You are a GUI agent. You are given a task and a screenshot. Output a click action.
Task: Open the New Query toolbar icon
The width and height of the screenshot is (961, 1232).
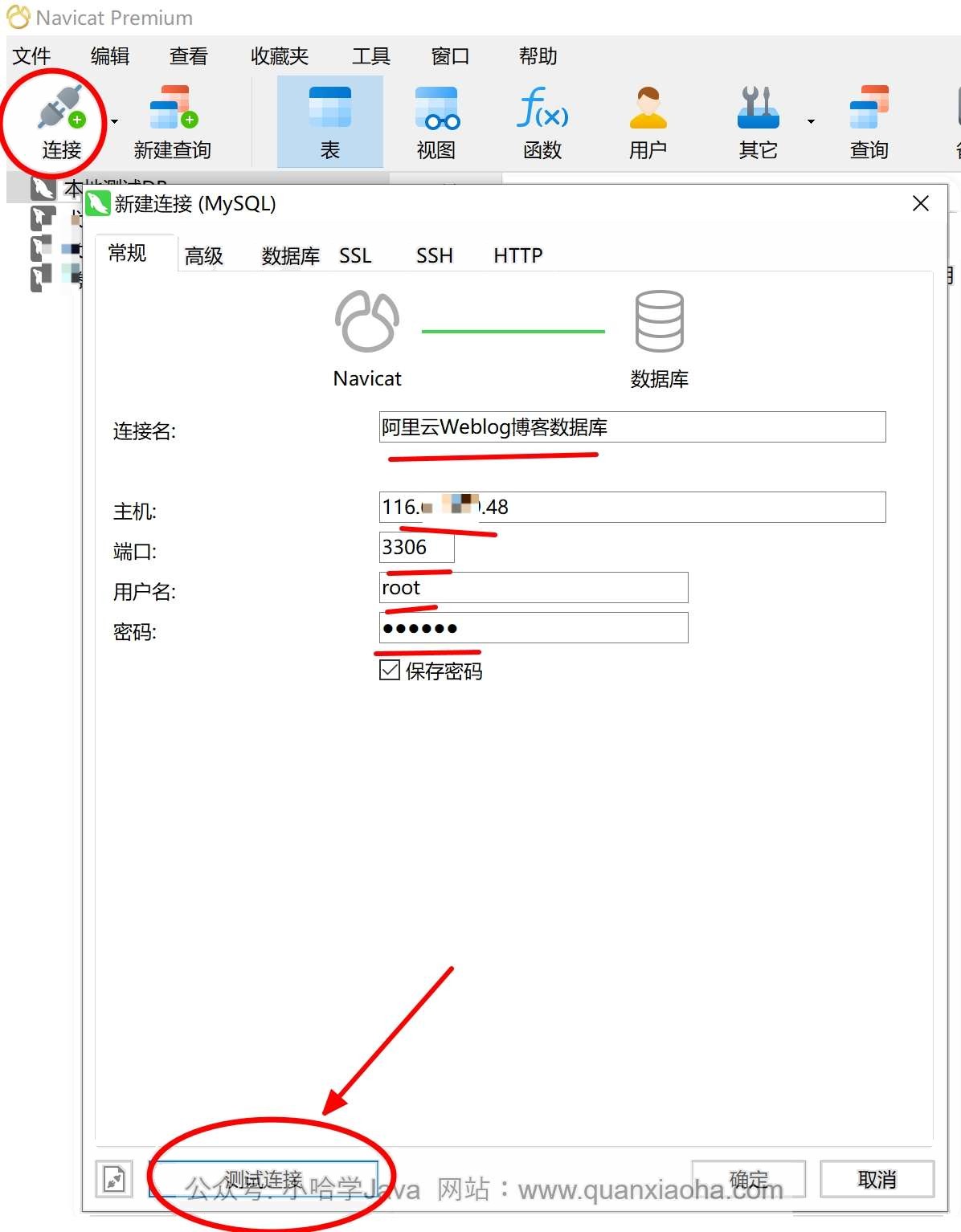click(173, 108)
